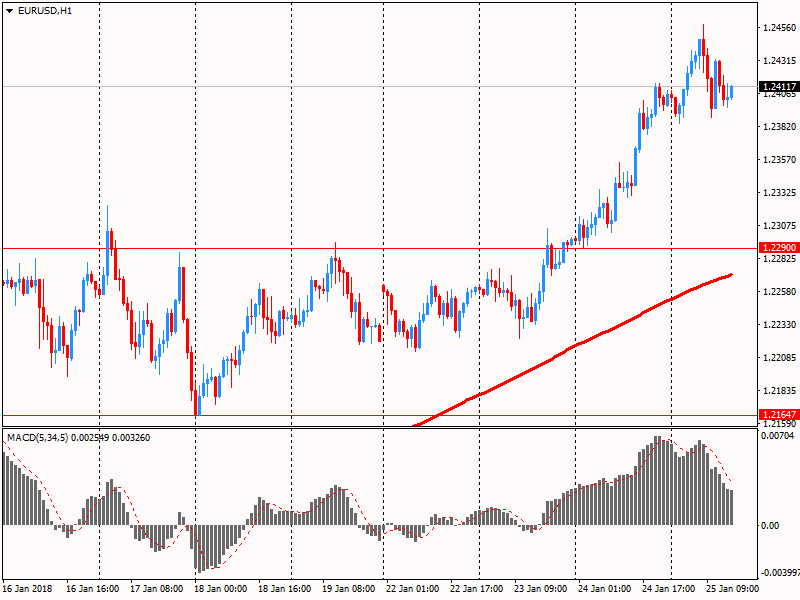Click the 1.23075 price scale value
This screenshot has height=600, width=800.
(780, 226)
